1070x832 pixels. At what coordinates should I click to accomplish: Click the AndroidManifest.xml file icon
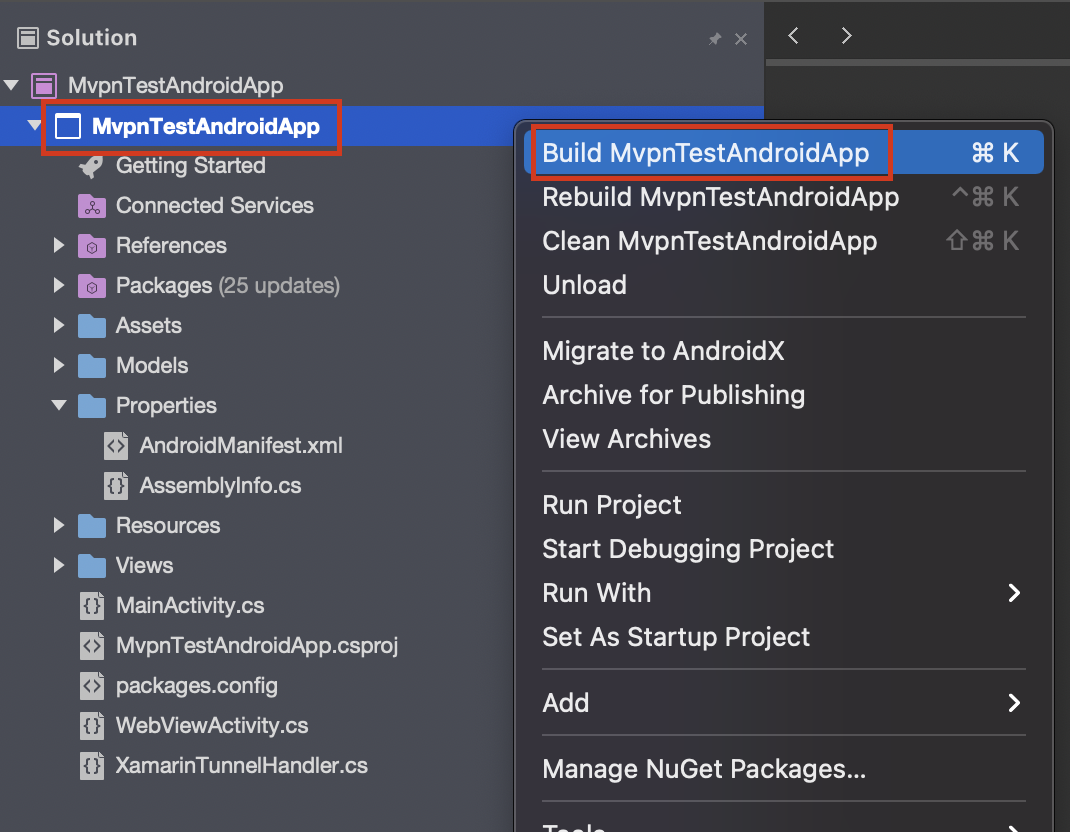coord(116,446)
